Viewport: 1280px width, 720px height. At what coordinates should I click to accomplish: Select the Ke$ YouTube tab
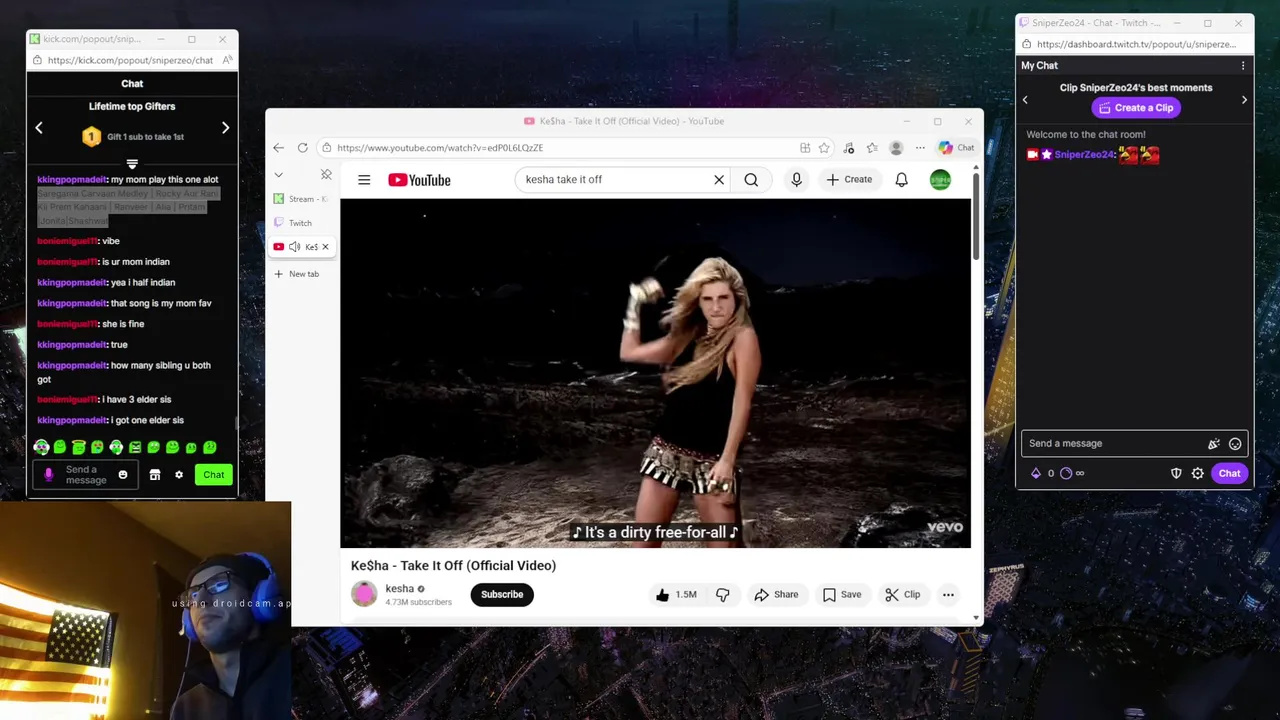point(304,247)
